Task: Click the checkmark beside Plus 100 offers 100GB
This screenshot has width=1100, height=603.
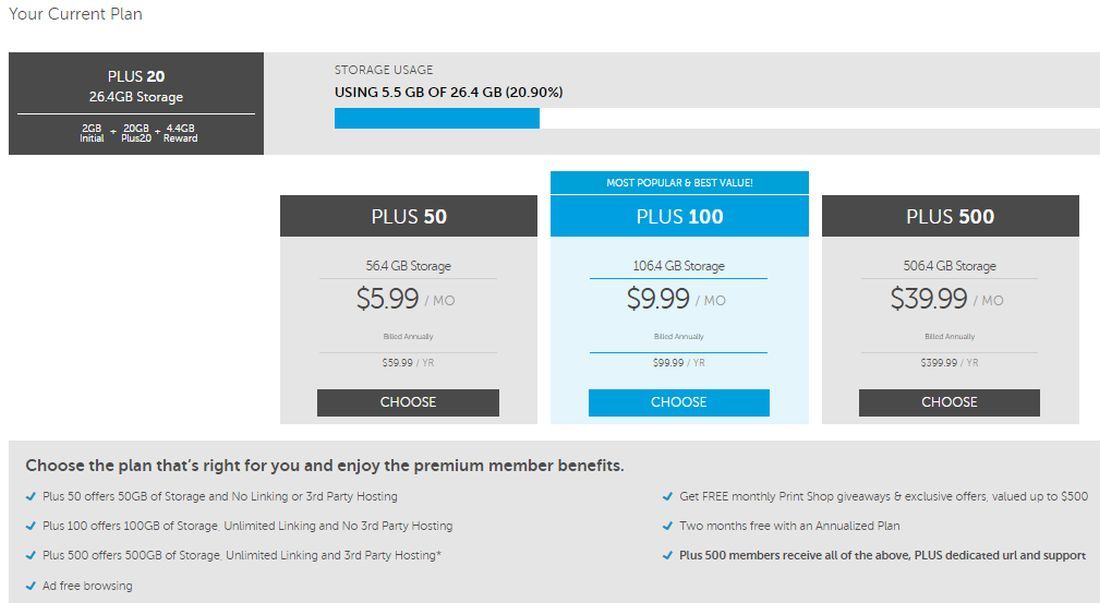Action: coord(31,526)
